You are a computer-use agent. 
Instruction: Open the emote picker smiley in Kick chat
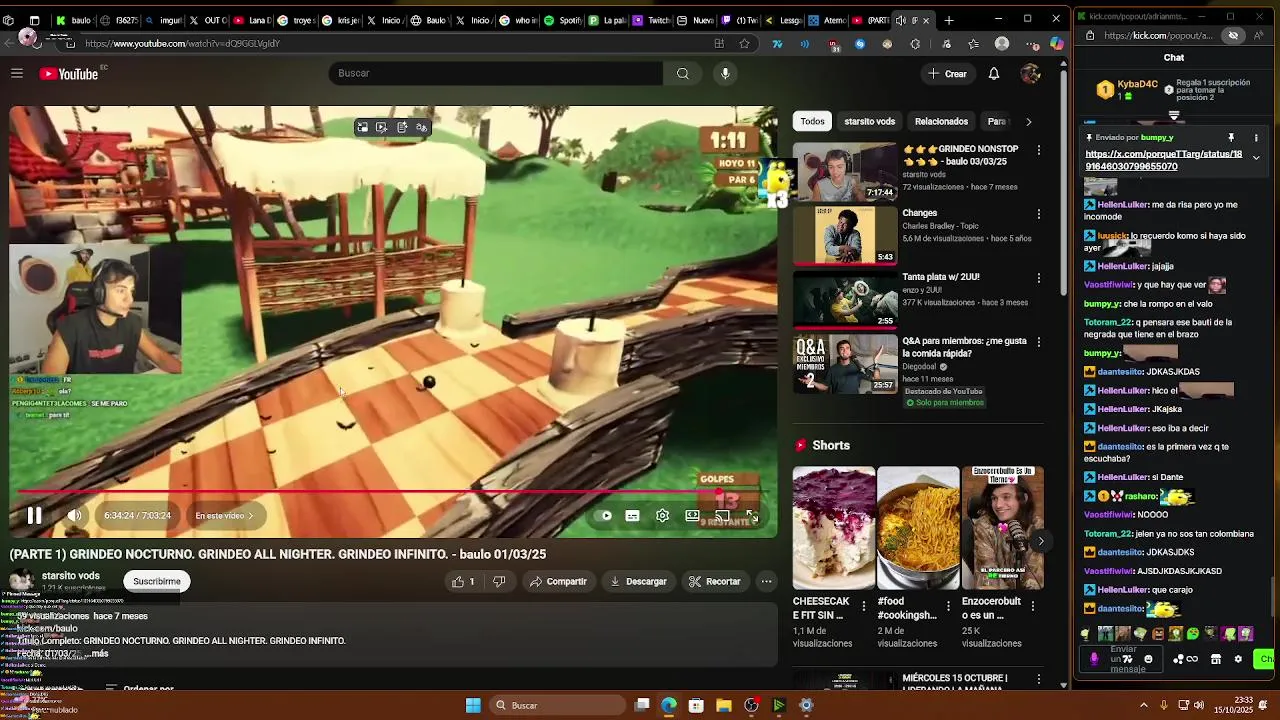1148,659
